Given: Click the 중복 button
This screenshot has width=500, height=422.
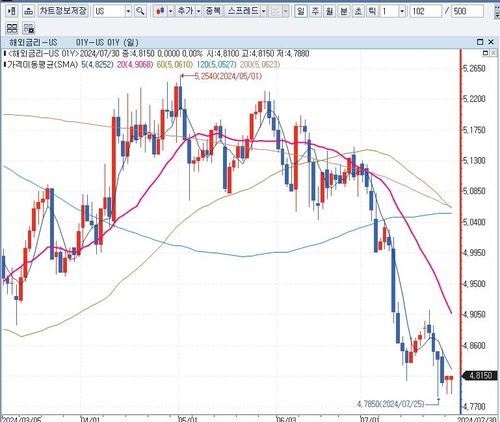Looking at the screenshot, I should click(x=213, y=11).
